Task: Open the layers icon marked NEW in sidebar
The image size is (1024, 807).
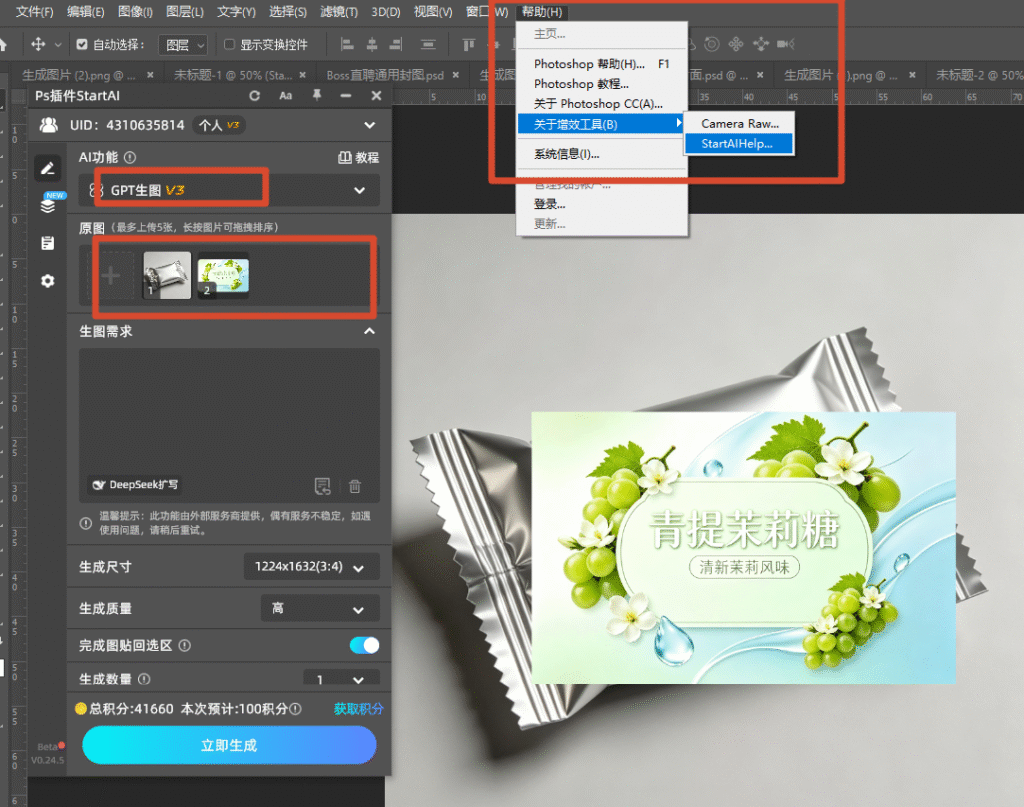Action: 48,204
